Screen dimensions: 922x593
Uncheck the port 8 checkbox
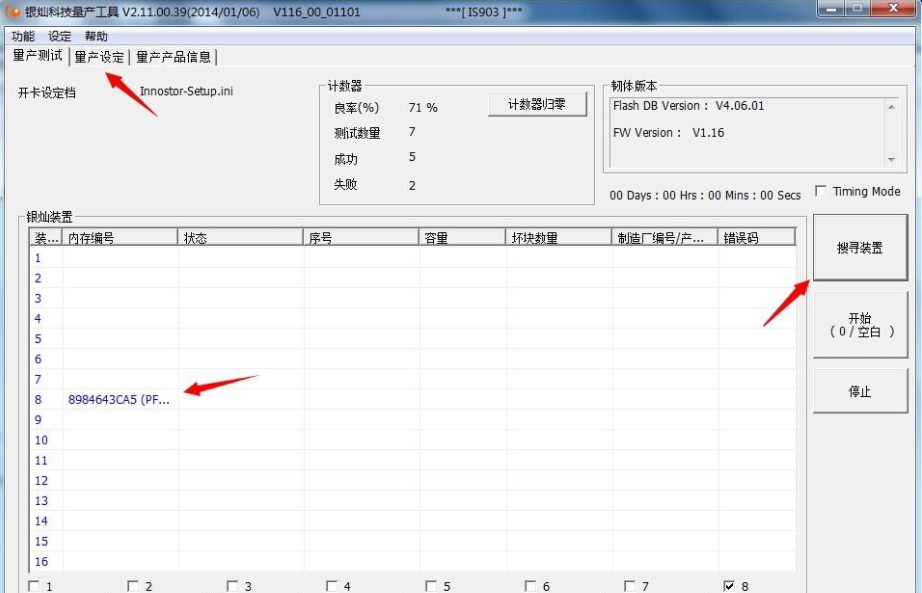point(729,586)
